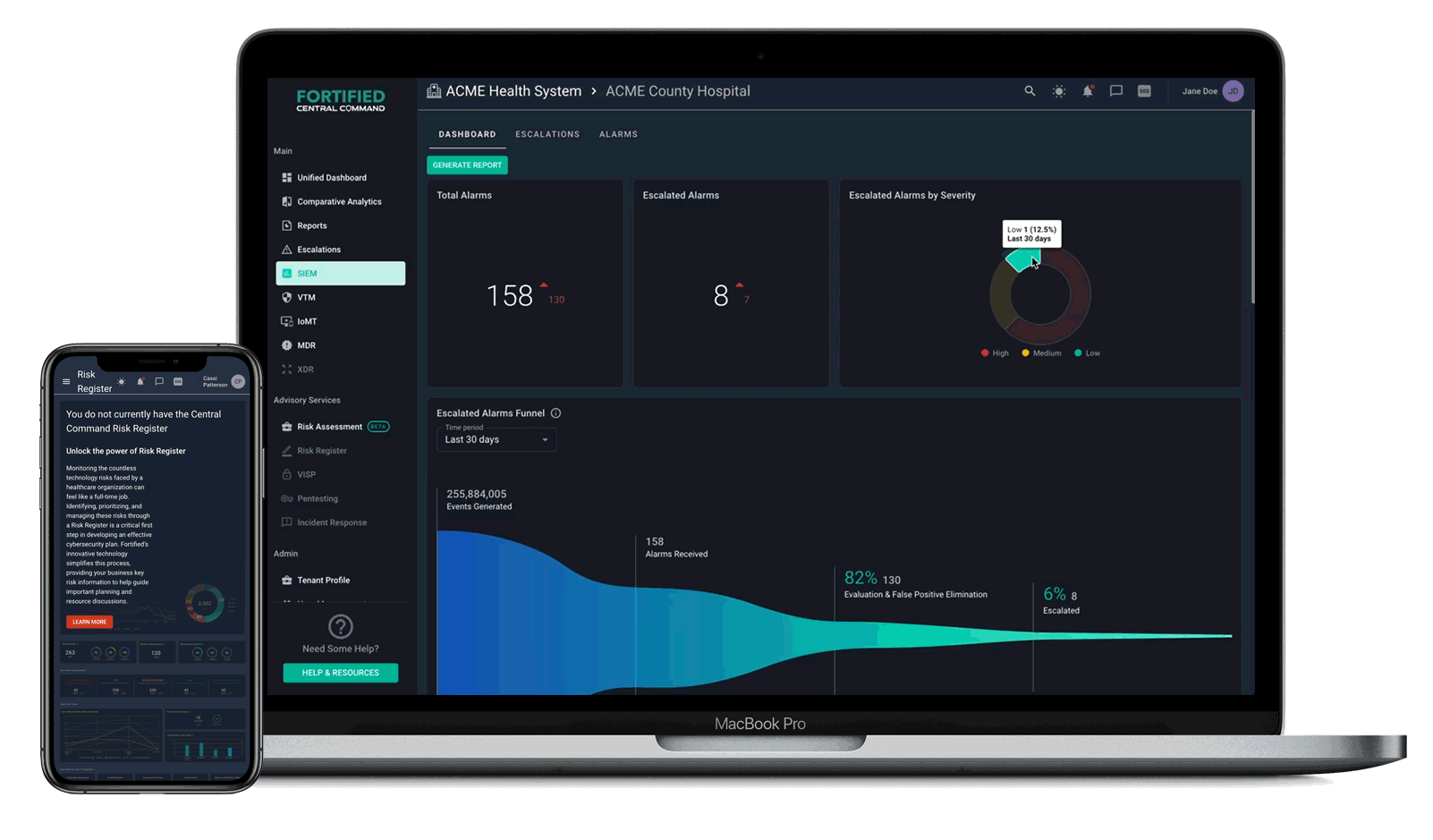Viewport: 1433px width, 840px height.
Task: Click the 82% Evaluation & False Positive Elimination label
Action: click(915, 584)
